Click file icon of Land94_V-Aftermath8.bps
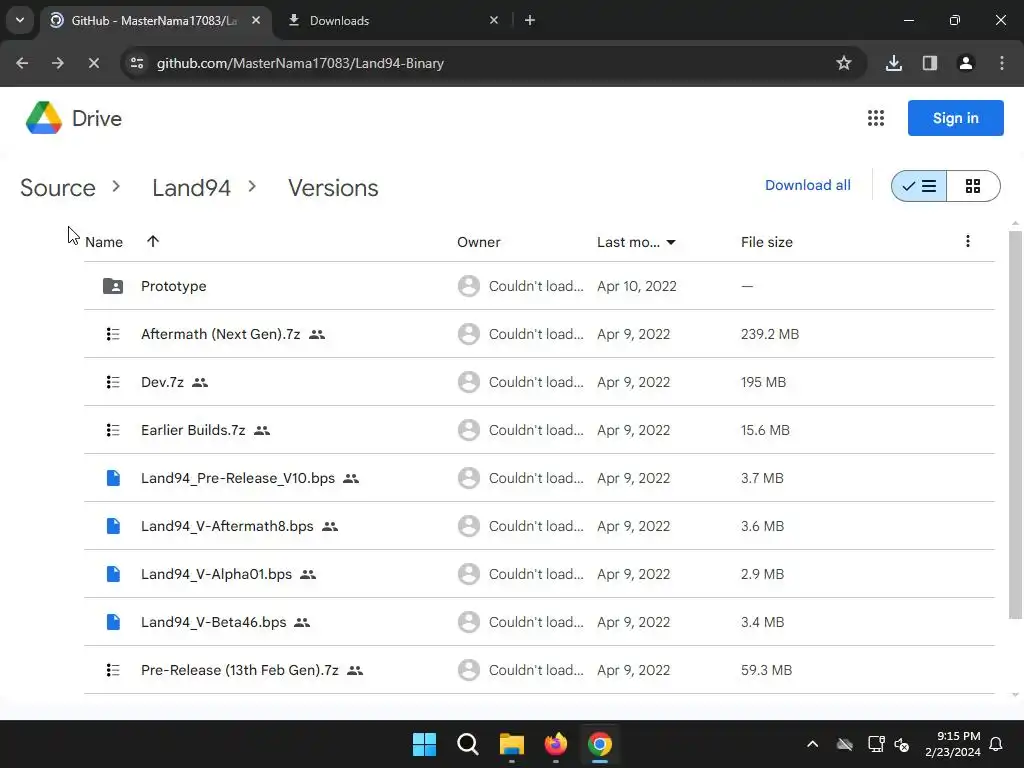1024x768 pixels. [x=113, y=526]
